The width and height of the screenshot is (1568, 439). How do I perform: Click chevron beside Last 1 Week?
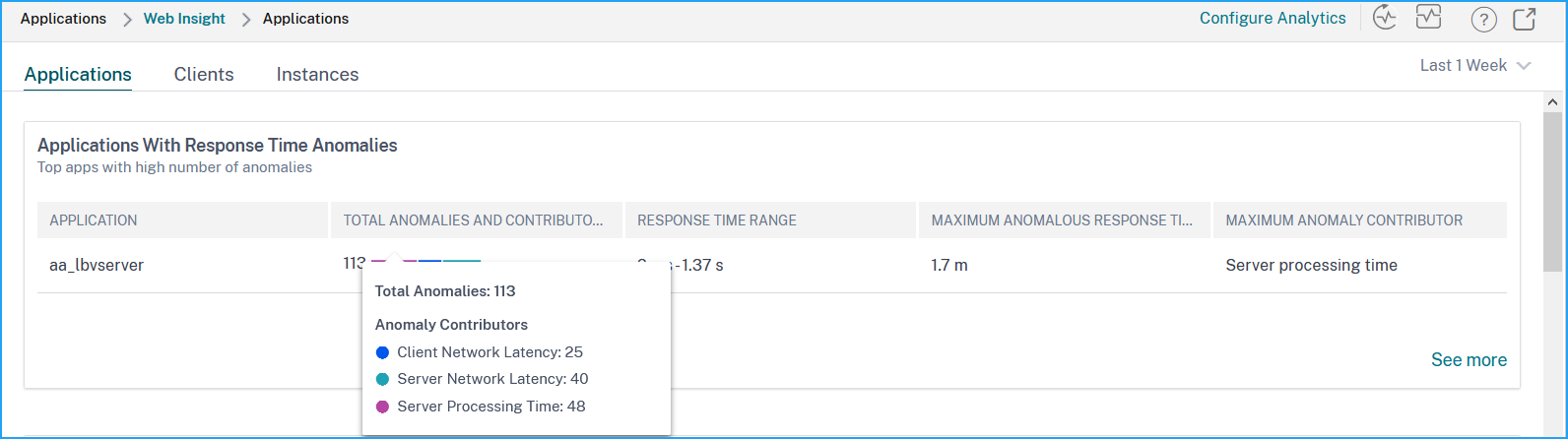[1524, 66]
